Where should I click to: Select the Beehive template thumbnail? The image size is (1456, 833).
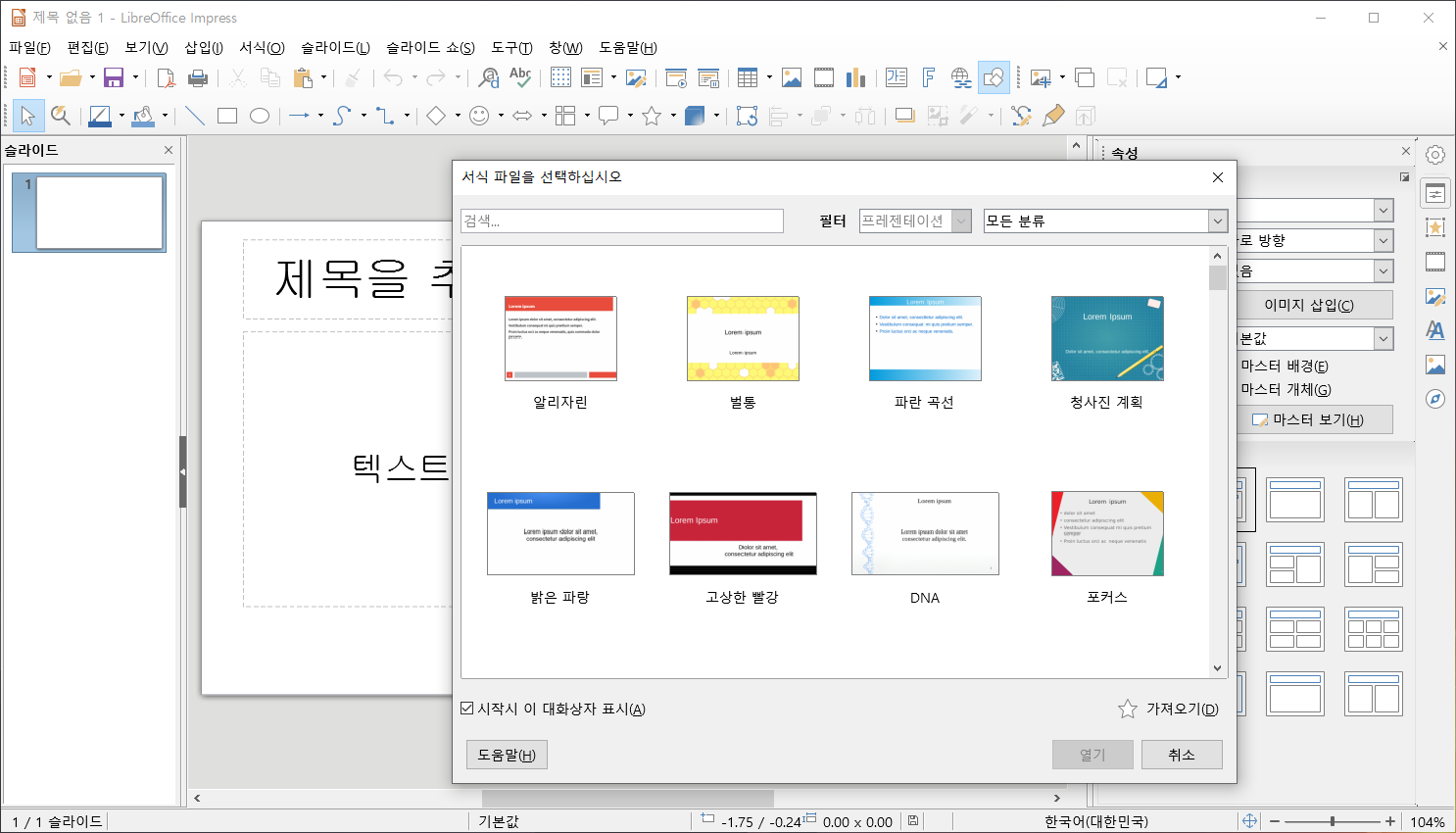click(743, 338)
